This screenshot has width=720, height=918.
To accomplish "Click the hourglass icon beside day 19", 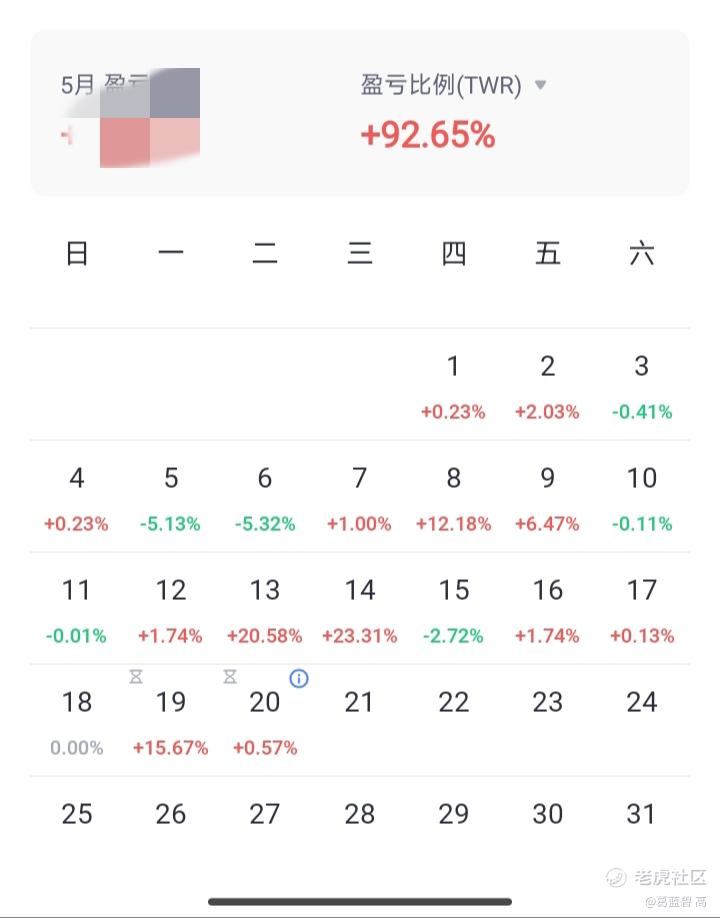I will pos(136,677).
